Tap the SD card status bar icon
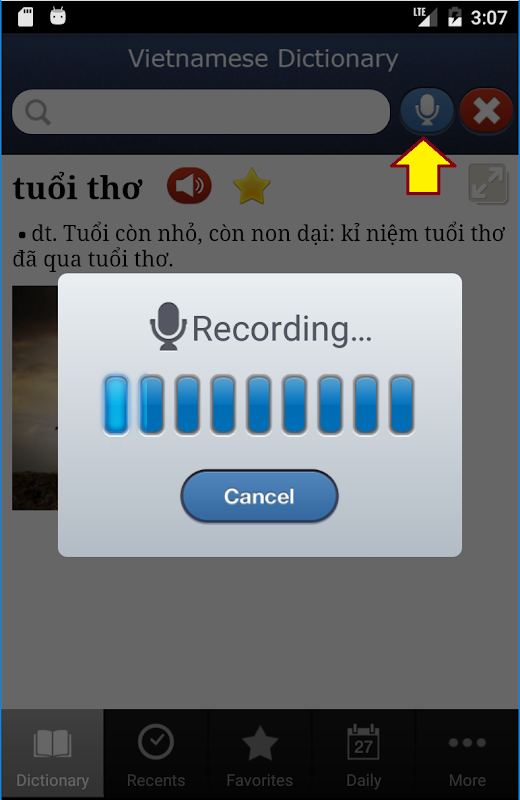This screenshot has height=800, width=520. pos(26,17)
